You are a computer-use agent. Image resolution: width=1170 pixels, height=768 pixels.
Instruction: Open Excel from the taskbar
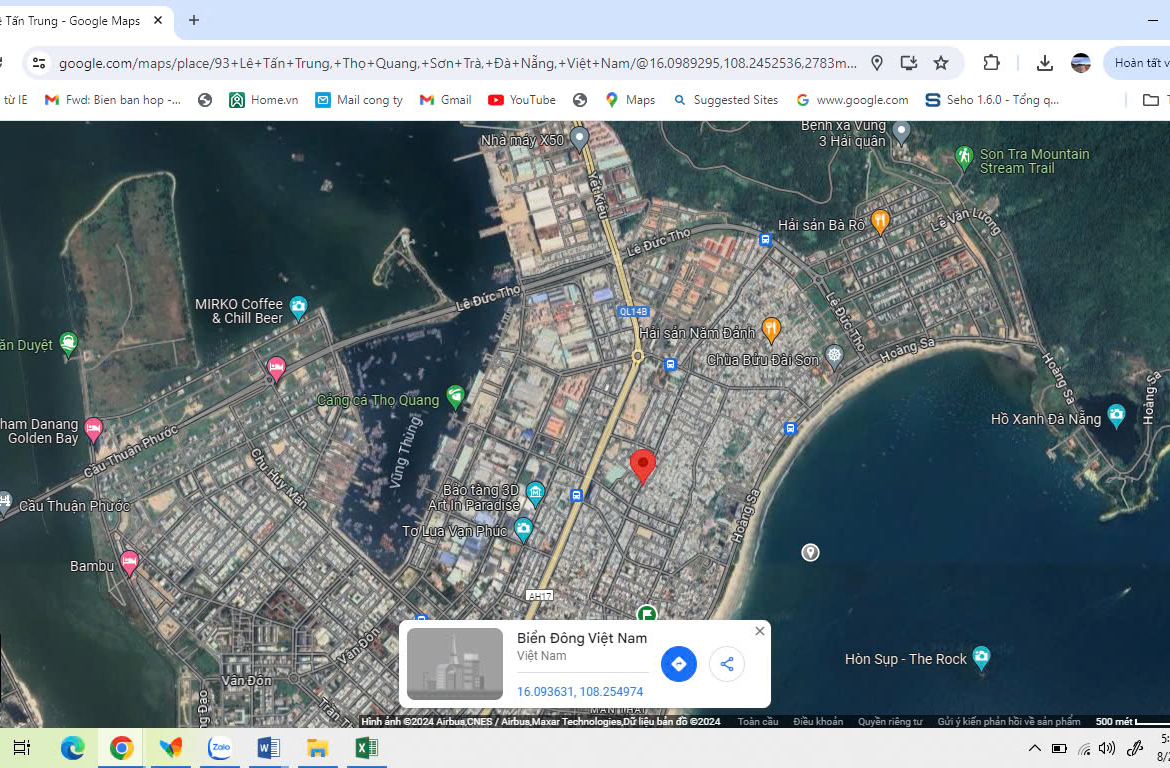[366, 748]
